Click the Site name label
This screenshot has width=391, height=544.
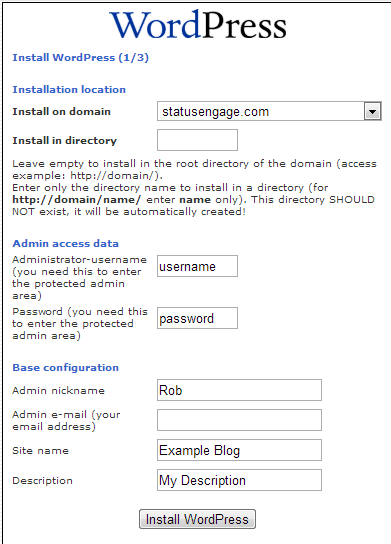(x=40, y=450)
